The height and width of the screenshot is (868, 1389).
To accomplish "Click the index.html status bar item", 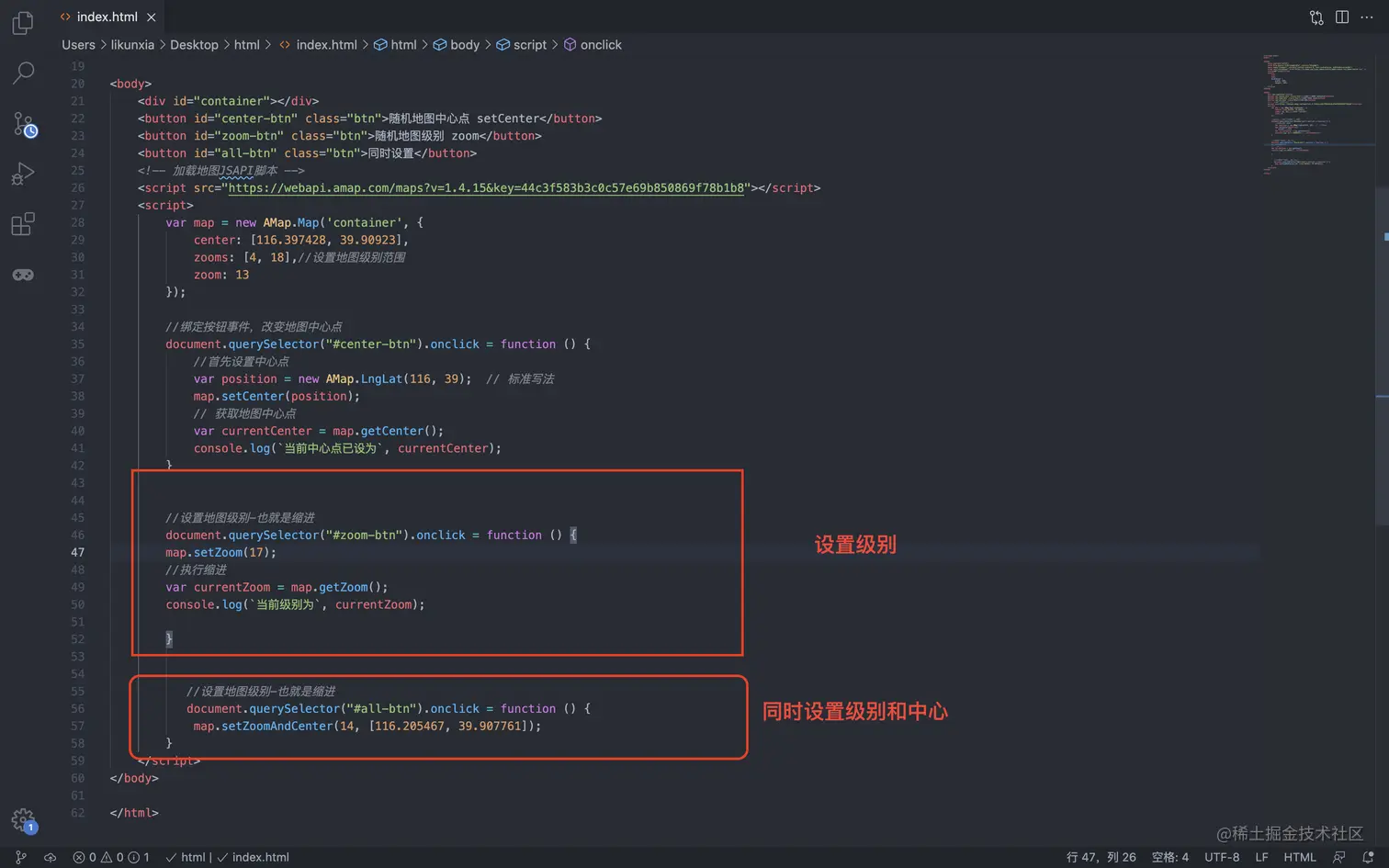I will tap(253, 857).
